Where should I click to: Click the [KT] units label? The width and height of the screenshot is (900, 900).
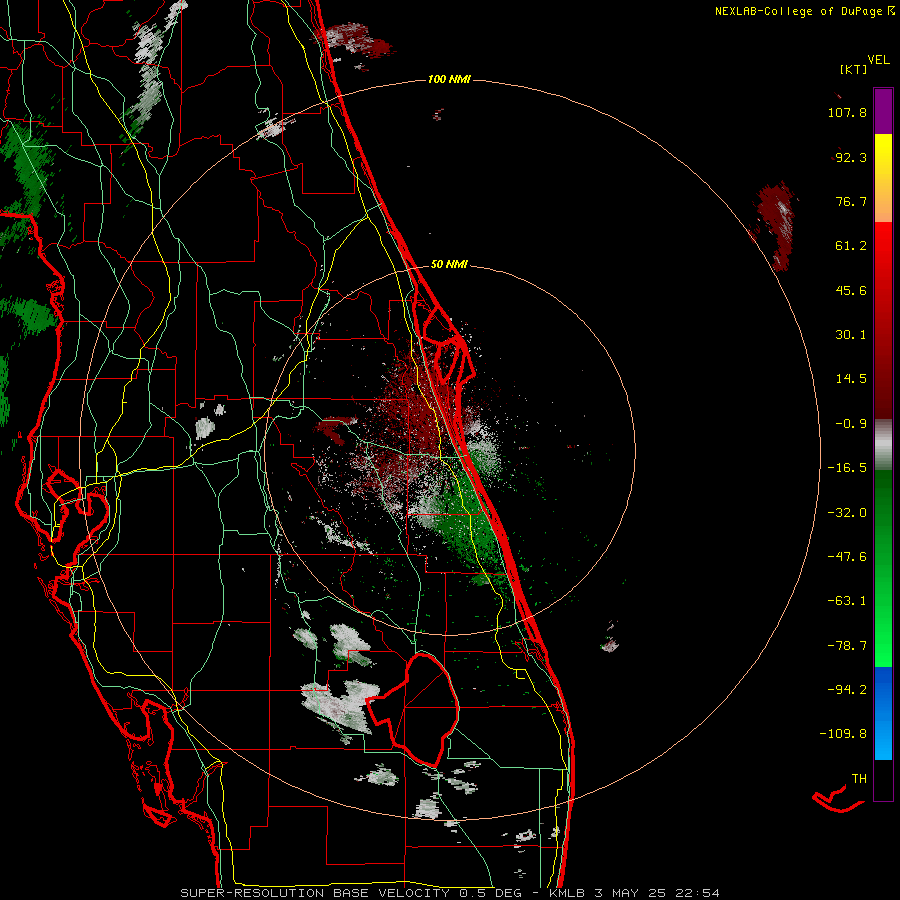tap(853, 69)
